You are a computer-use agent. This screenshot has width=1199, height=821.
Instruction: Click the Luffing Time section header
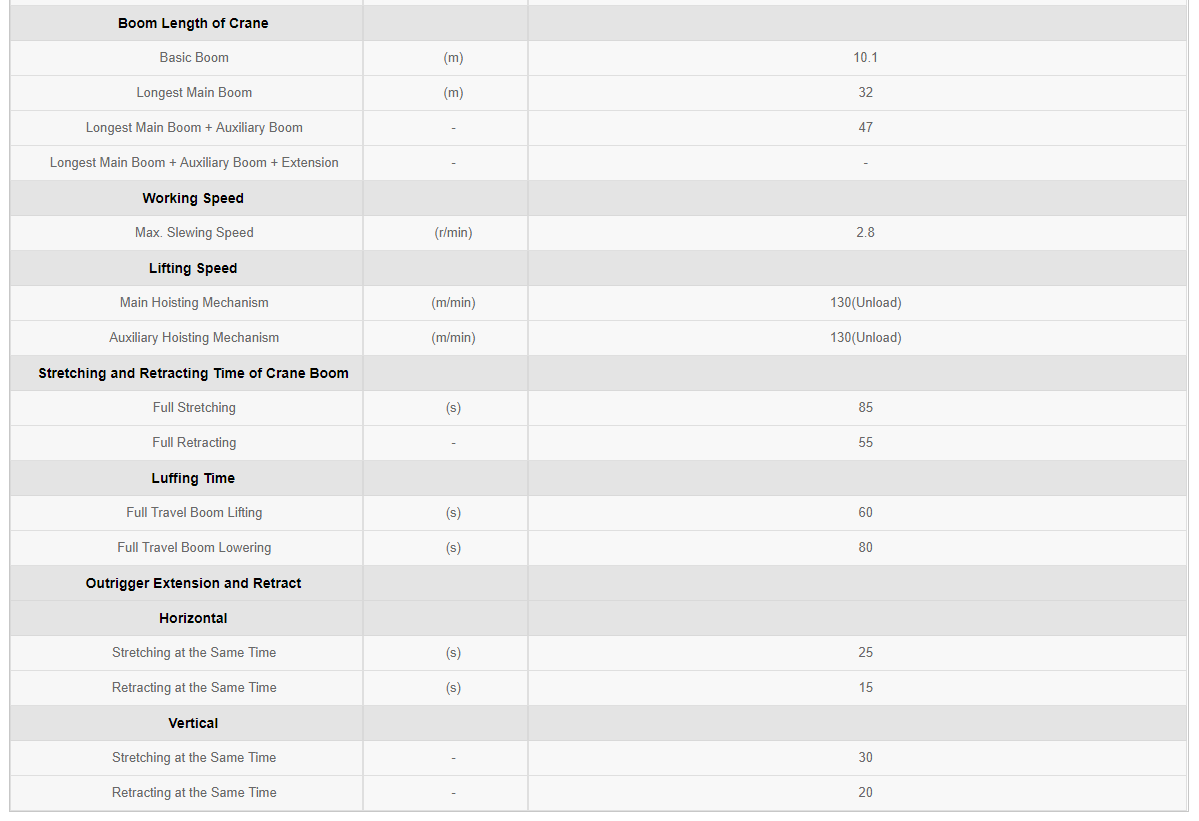click(x=193, y=478)
